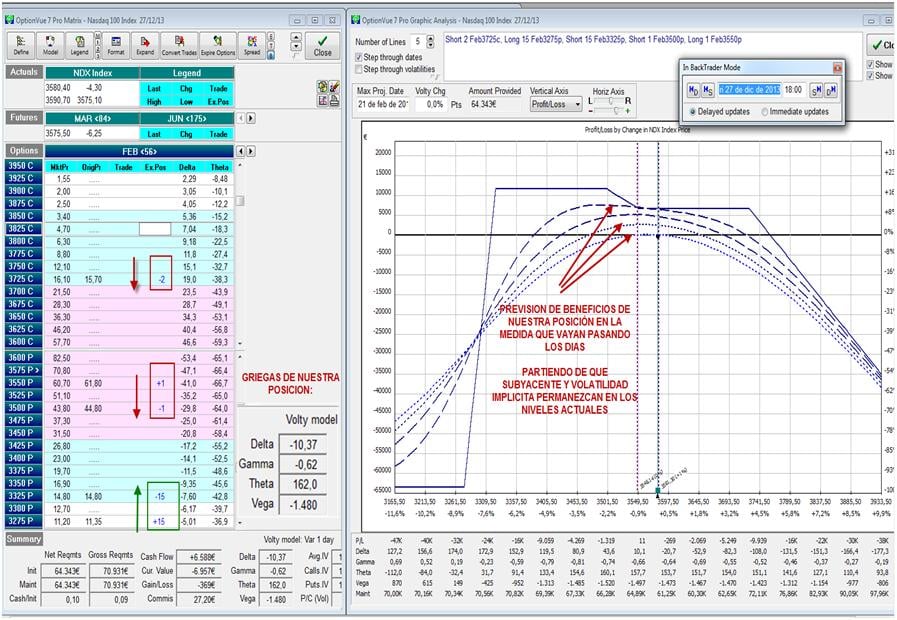
Task: Enable Step through volatilities checkbox
Action: [359, 69]
